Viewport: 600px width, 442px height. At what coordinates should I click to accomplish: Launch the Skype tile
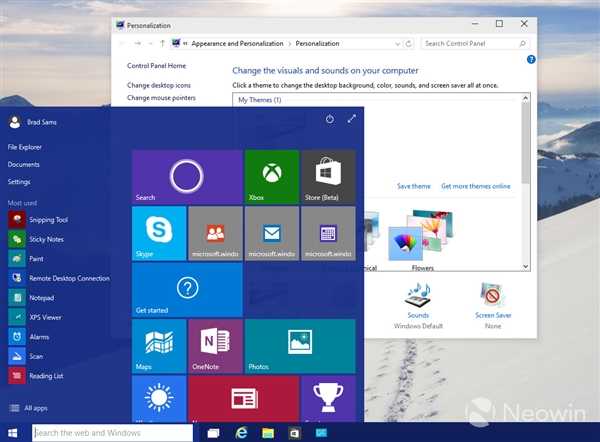tap(159, 233)
